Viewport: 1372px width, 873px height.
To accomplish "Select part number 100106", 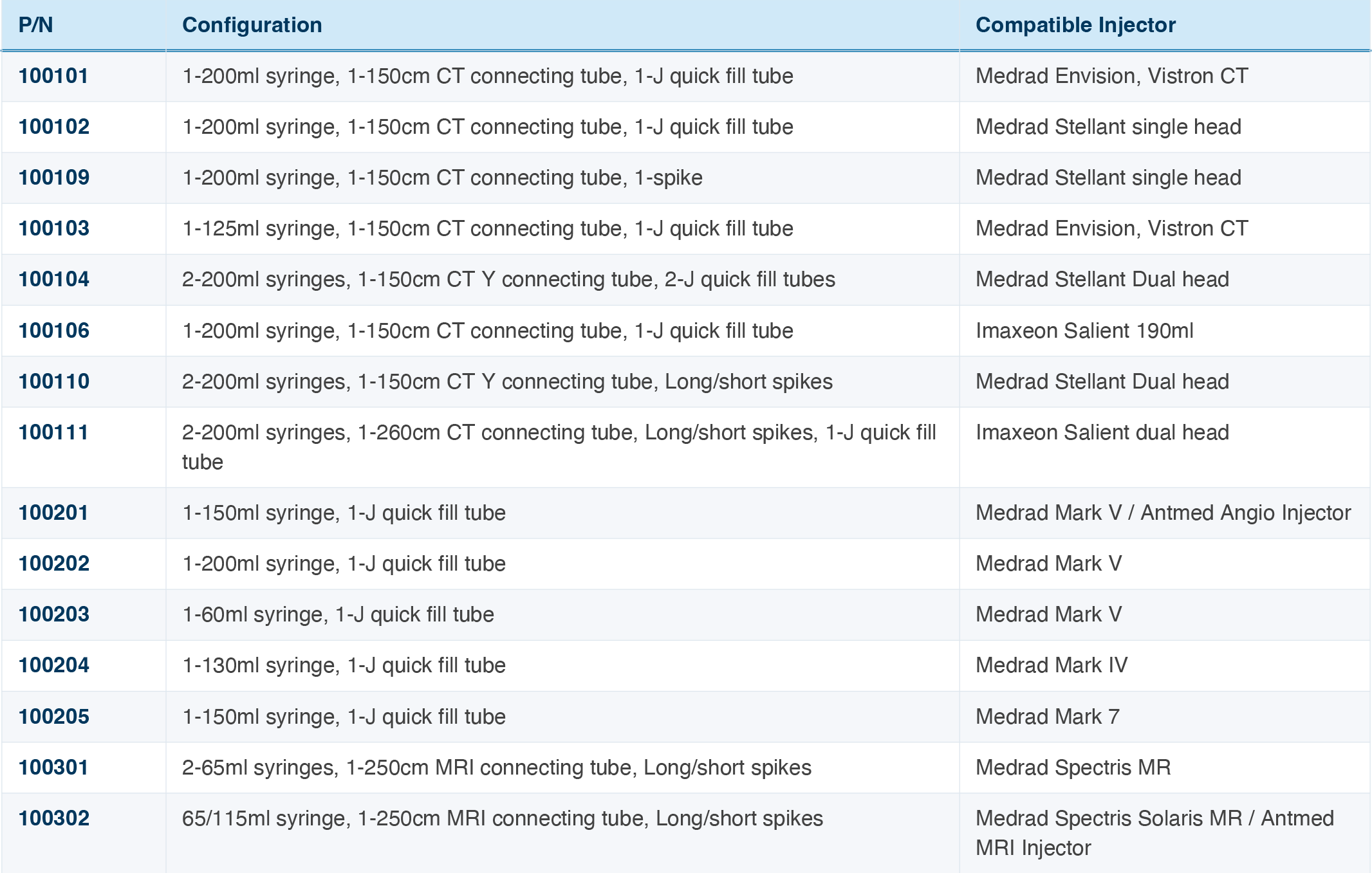I will click(x=54, y=331).
